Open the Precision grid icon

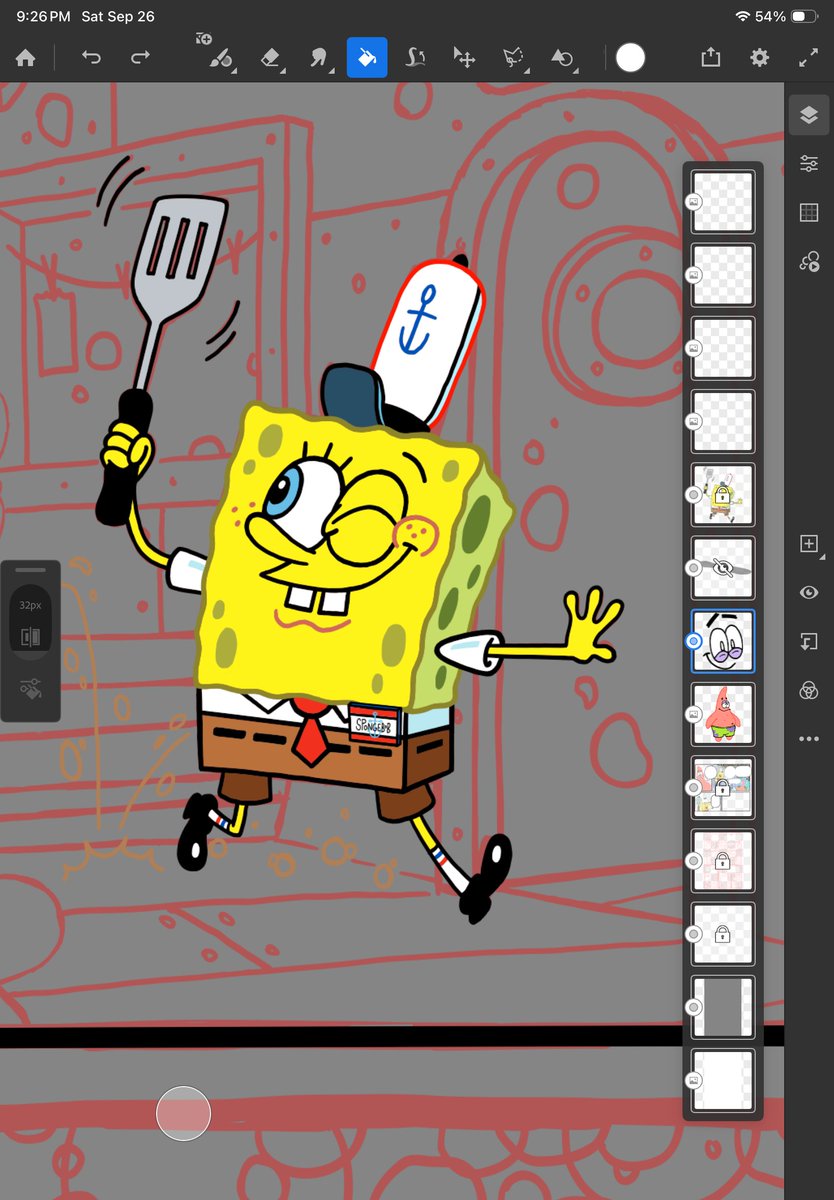pos(809,212)
